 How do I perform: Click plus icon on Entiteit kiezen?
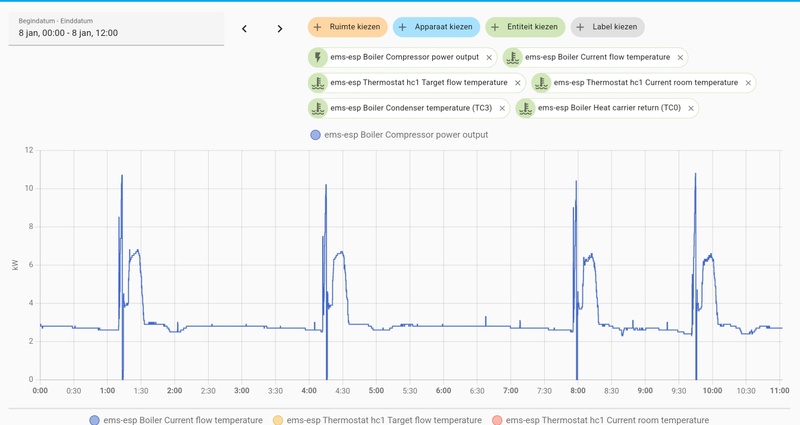tap(494, 27)
